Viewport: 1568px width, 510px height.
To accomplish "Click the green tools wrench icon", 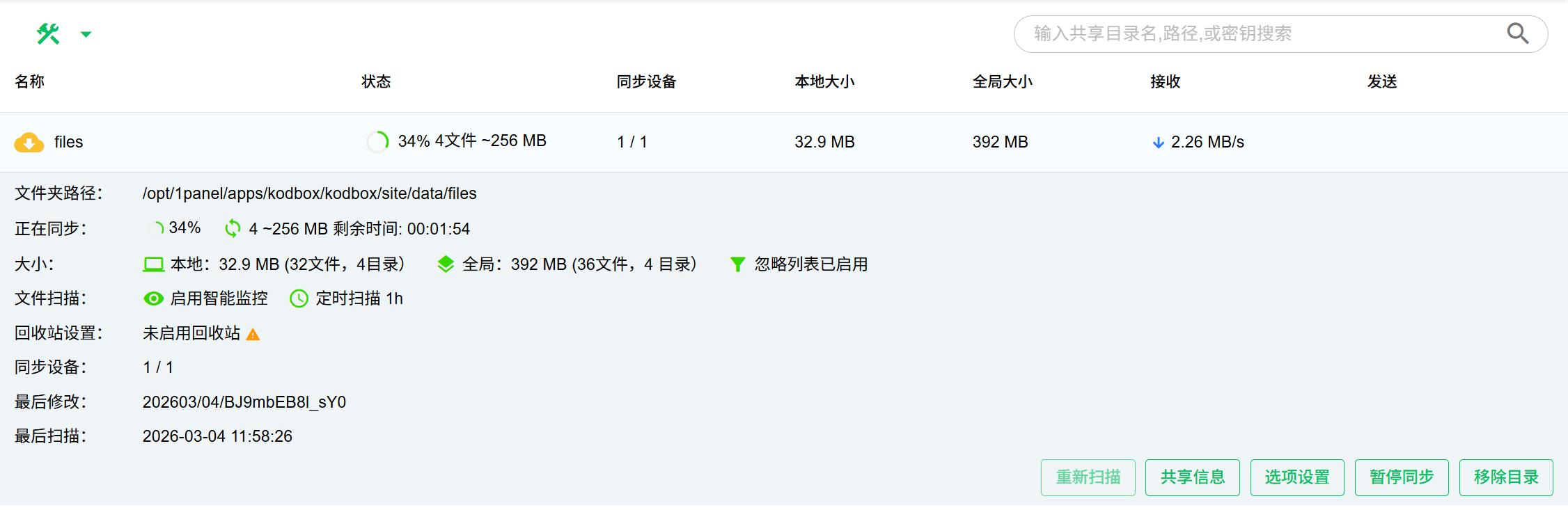I will coord(48,33).
